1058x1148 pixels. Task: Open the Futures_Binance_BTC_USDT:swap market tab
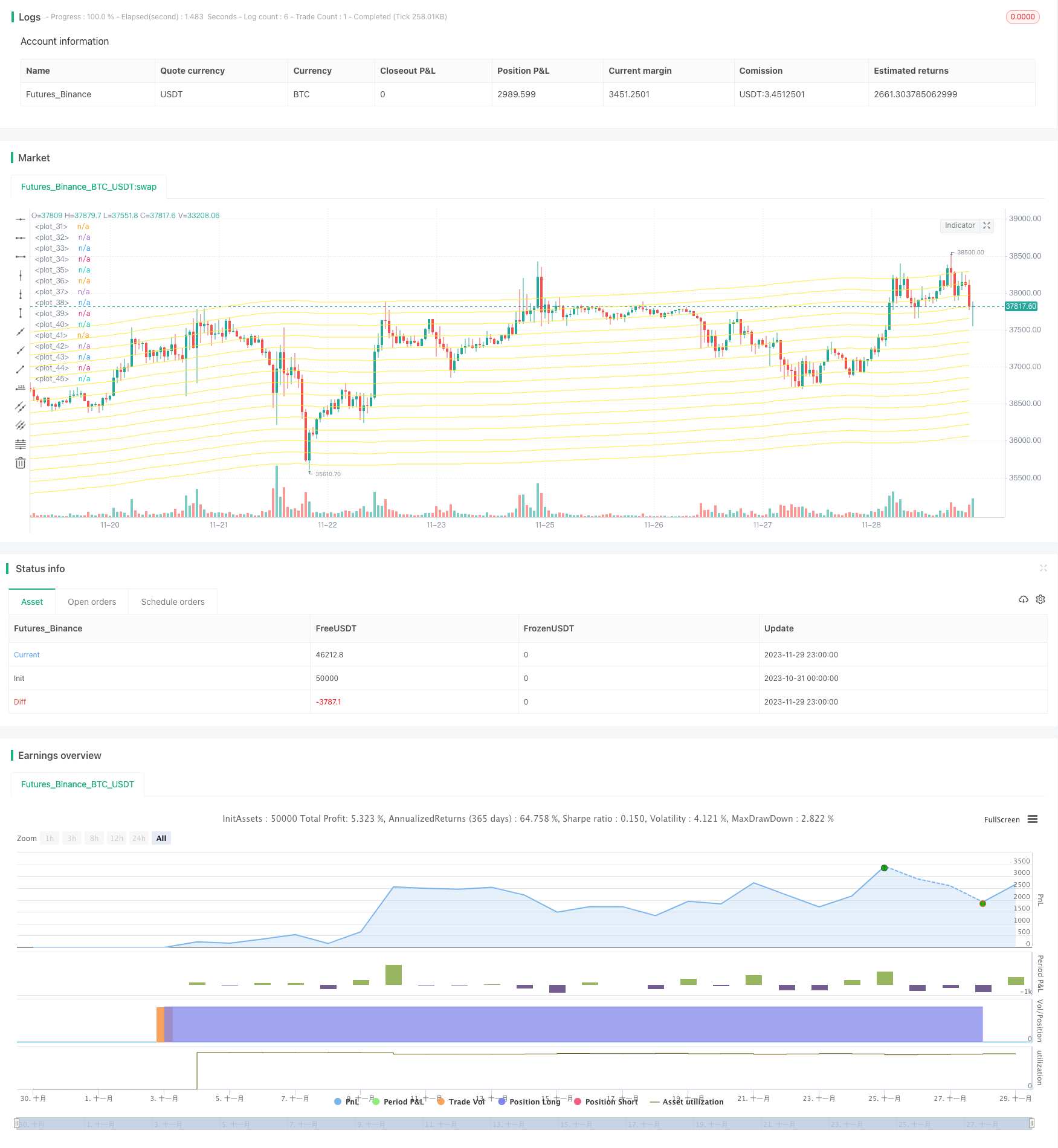(x=89, y=187)
